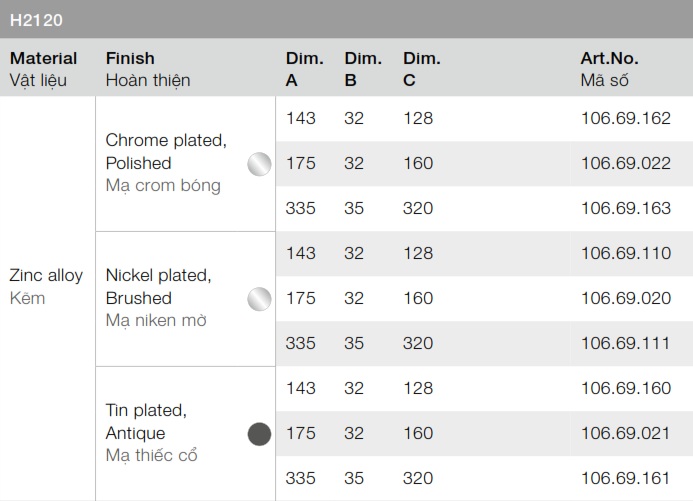This screenshot has width=693, height=501.
Task: Click the Tin plated, Antique label
Action: point(146,422)
